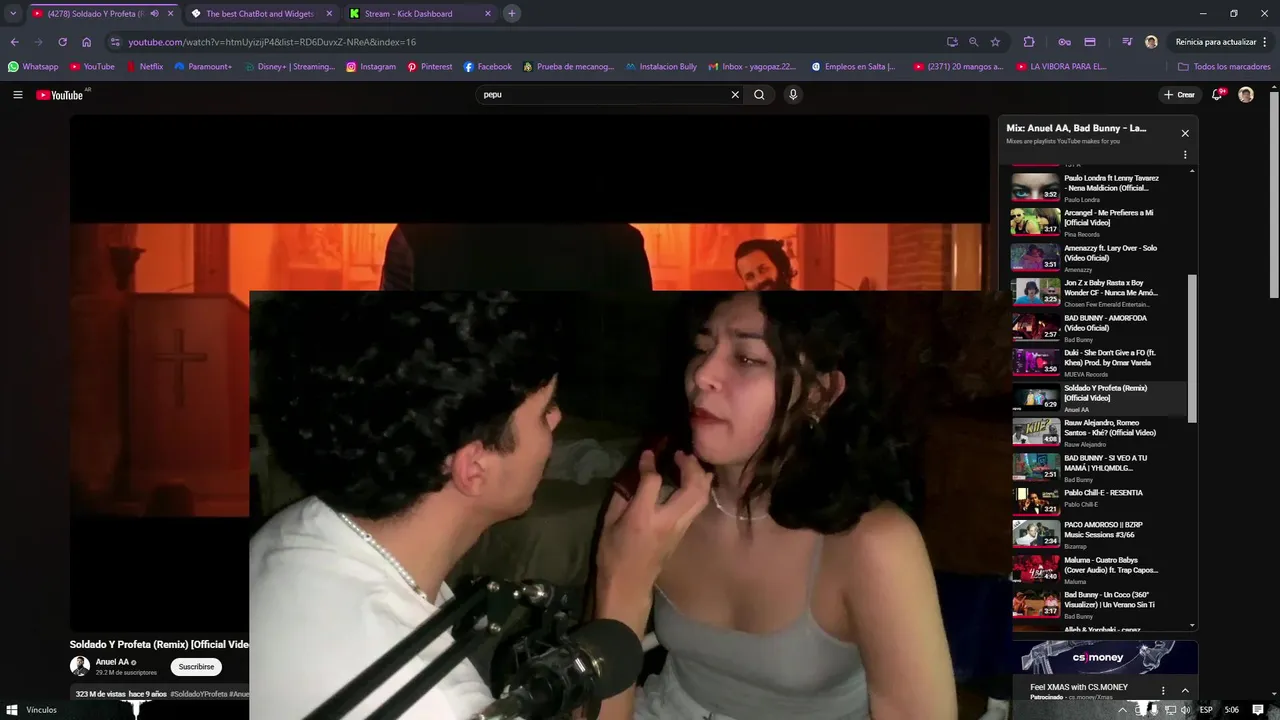1280x720 pixels.
Task: Open the zoom magnifier in address bar
Action: (x=974, y=42)
